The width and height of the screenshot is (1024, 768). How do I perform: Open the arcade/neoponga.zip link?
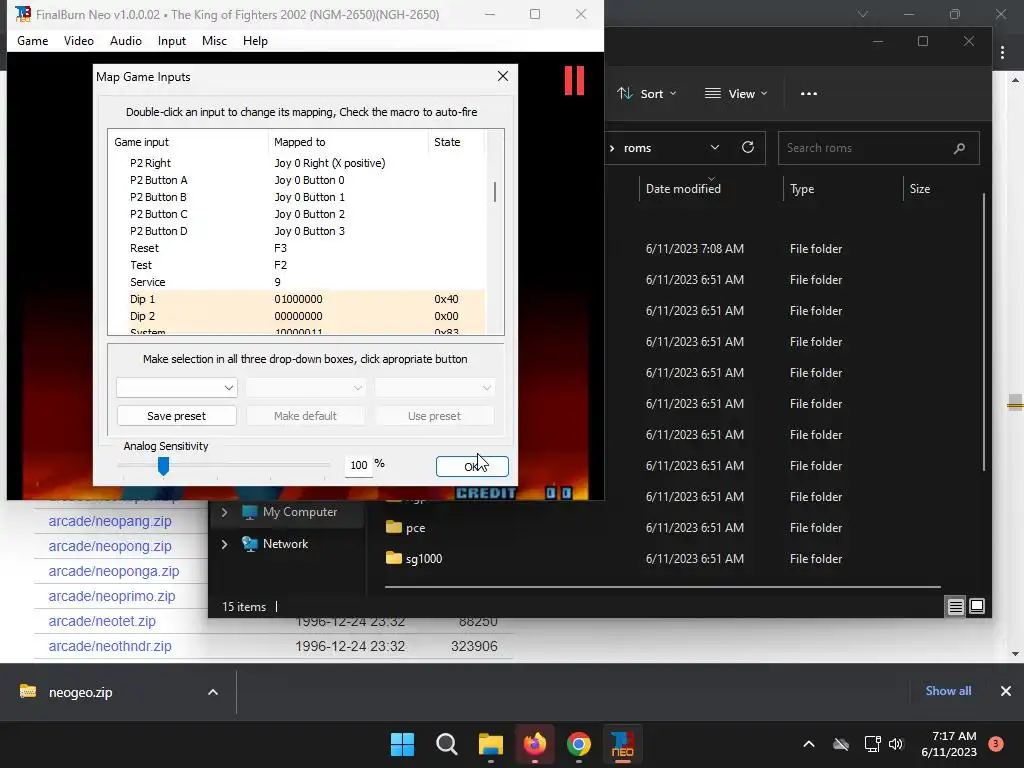click(x=114, y=571)
